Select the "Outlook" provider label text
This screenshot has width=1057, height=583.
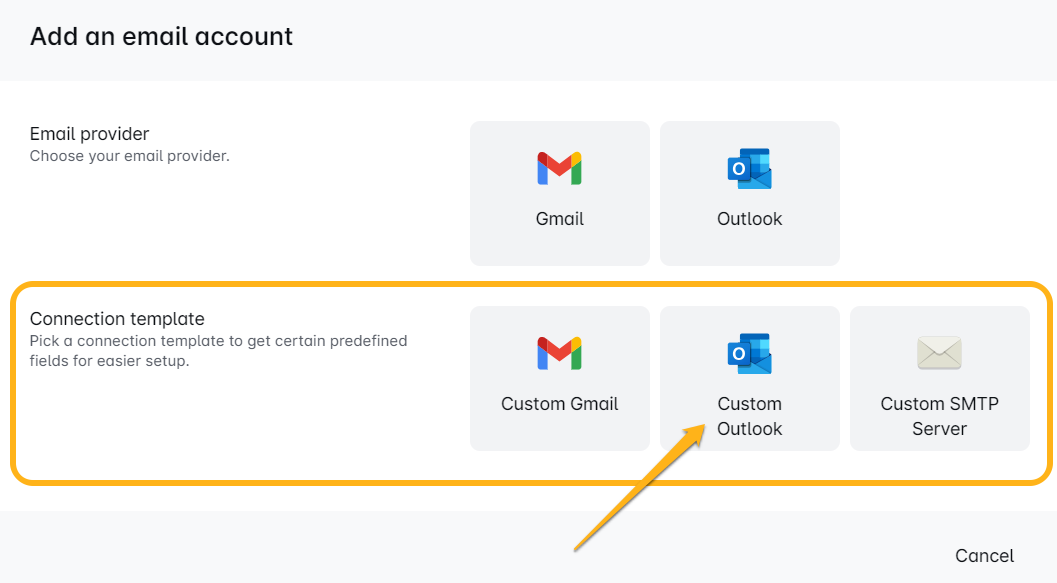(x=749, y=219)
